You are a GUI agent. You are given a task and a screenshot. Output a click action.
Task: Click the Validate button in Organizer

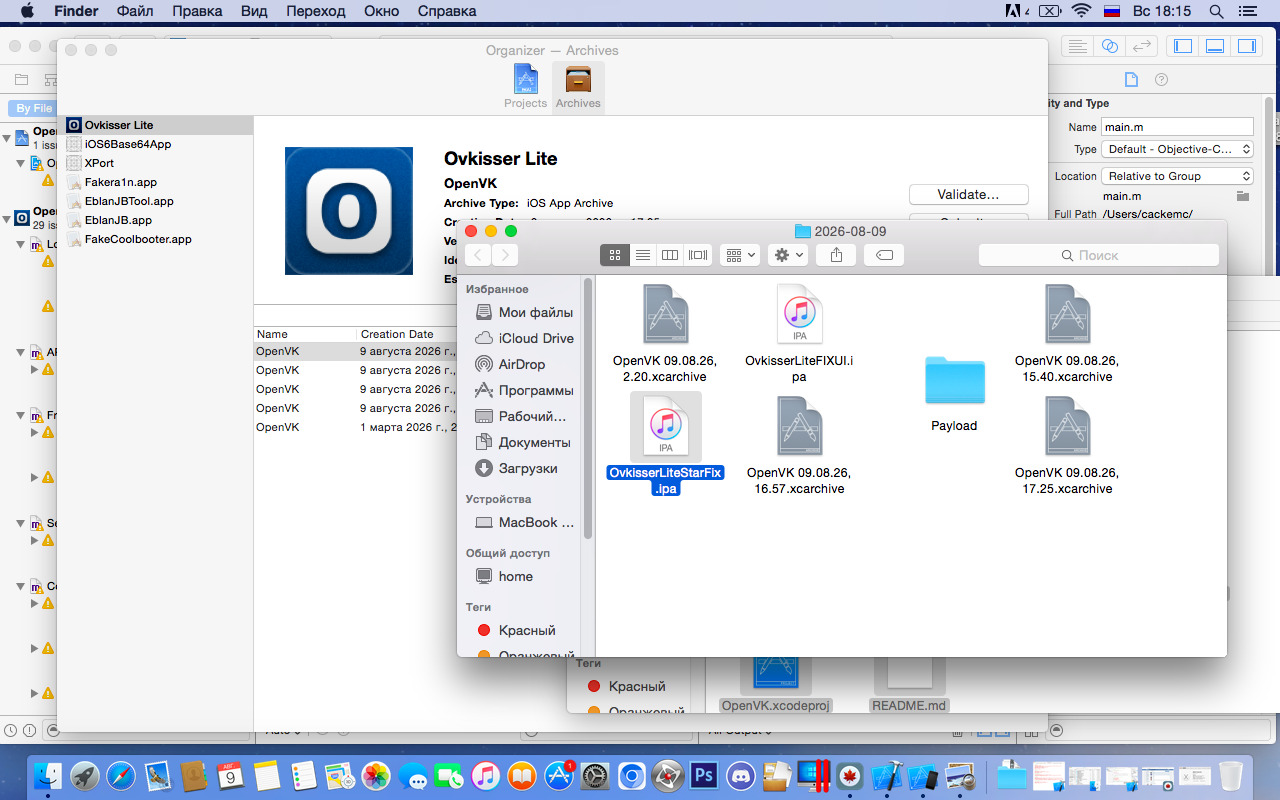(x=968, y=194)
